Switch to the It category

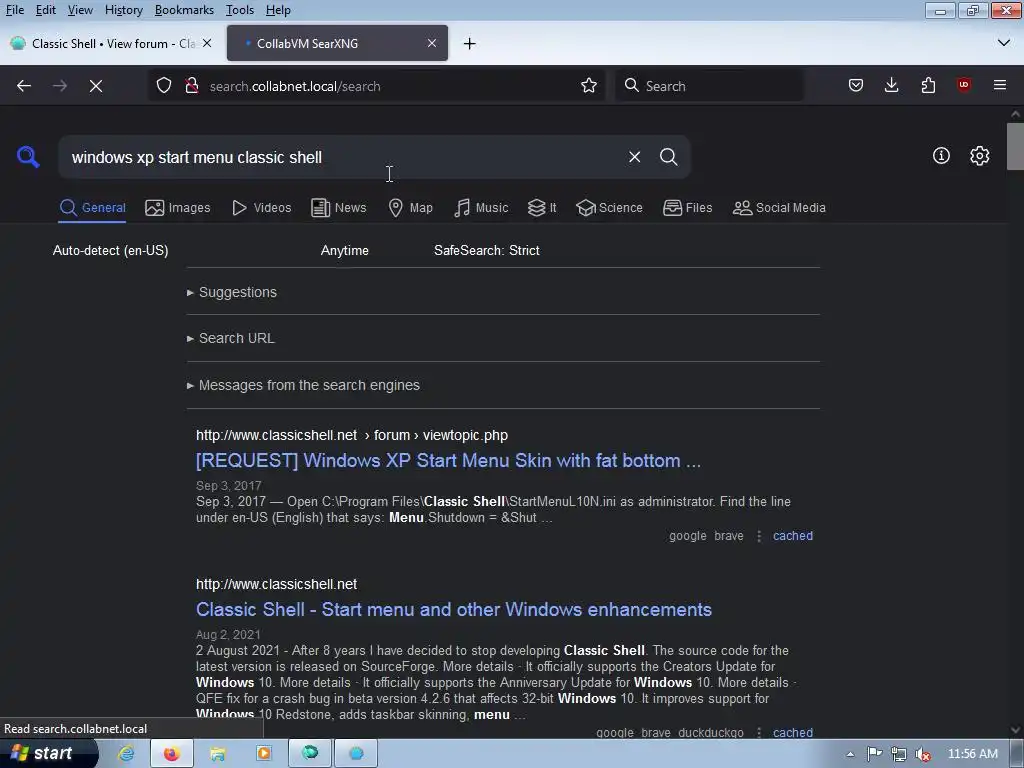tap(541, 208)
